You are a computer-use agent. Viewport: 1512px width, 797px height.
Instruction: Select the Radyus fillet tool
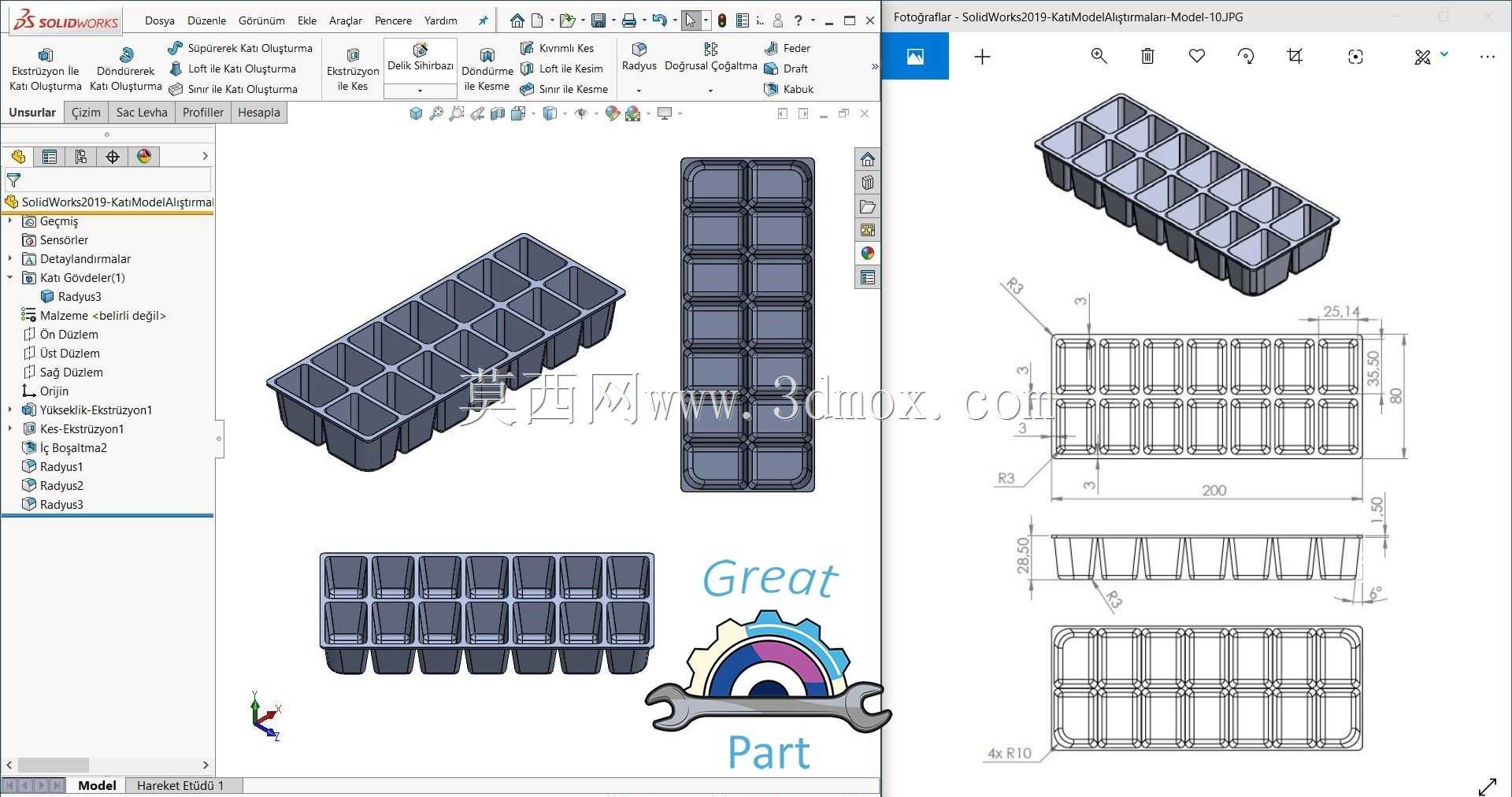pyautogui.click(x=639, y=57)
